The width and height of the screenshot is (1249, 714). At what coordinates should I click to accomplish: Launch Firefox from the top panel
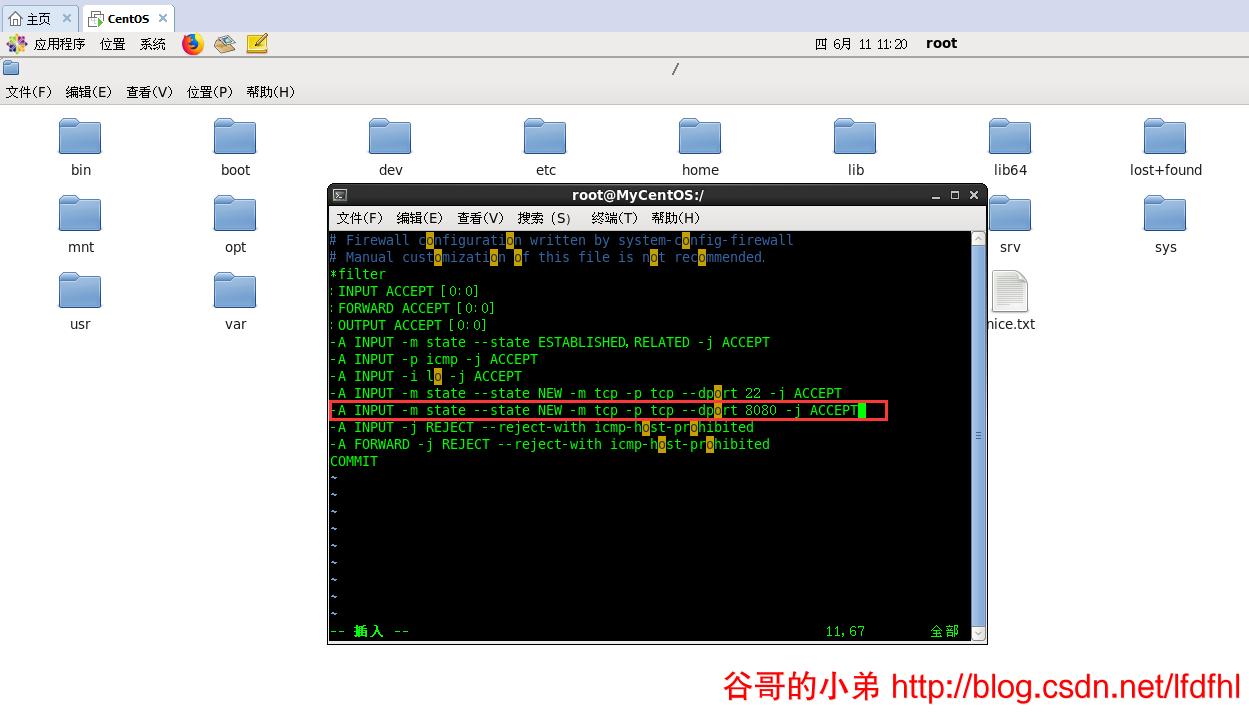pos(193,44)
